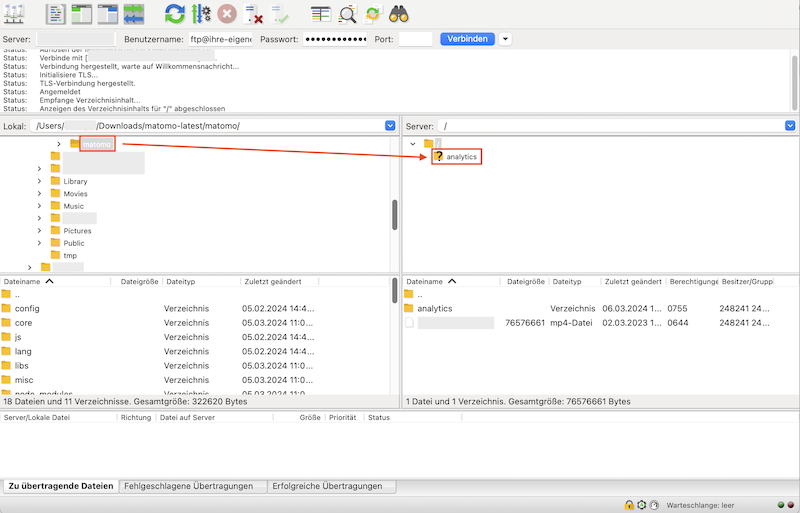The width and height of the screenshot is (800, 513).
Task: Toggle remote directory tree display
Action: tap(108, 14)
